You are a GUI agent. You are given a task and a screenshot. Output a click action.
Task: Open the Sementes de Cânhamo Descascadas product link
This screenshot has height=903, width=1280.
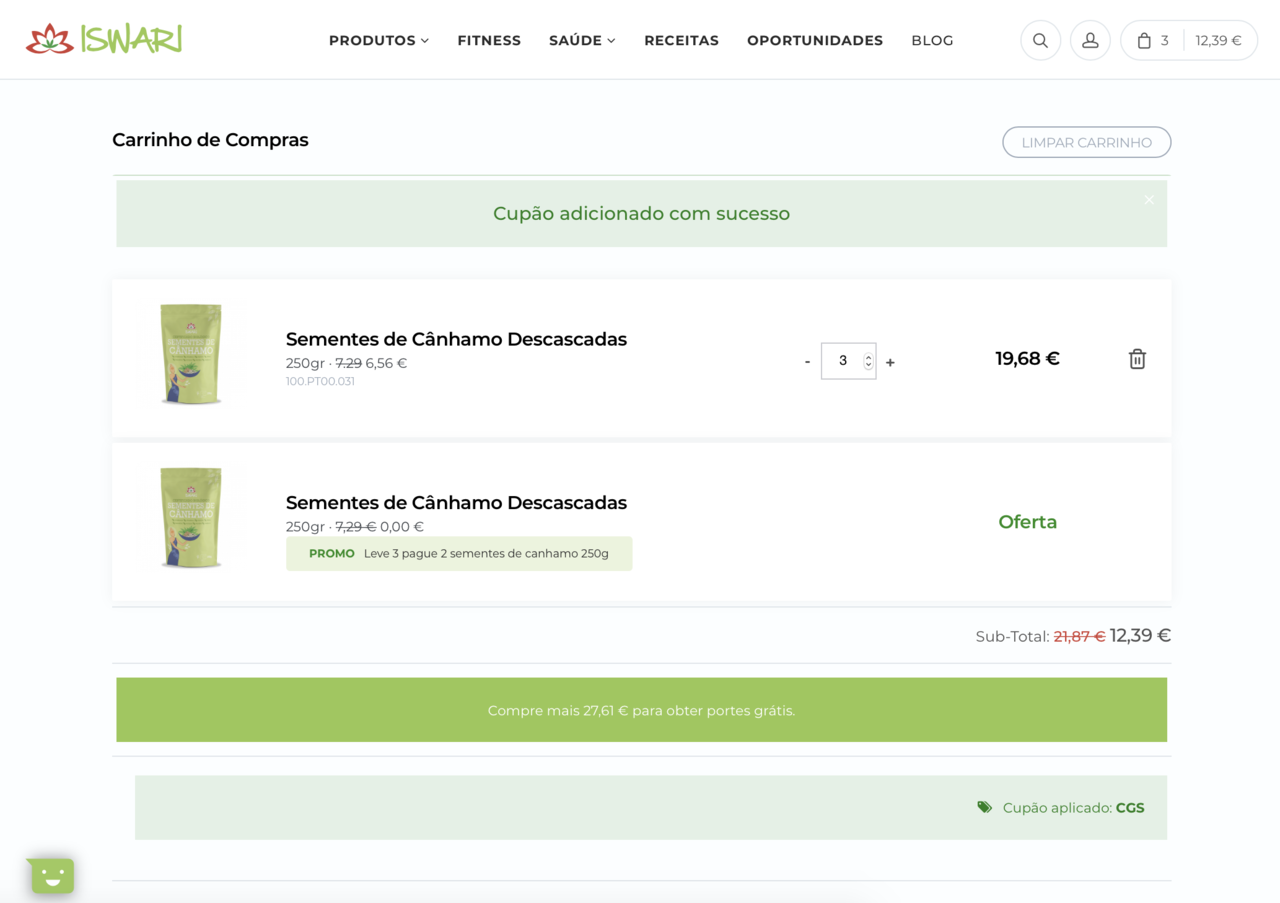pos(456,339)
